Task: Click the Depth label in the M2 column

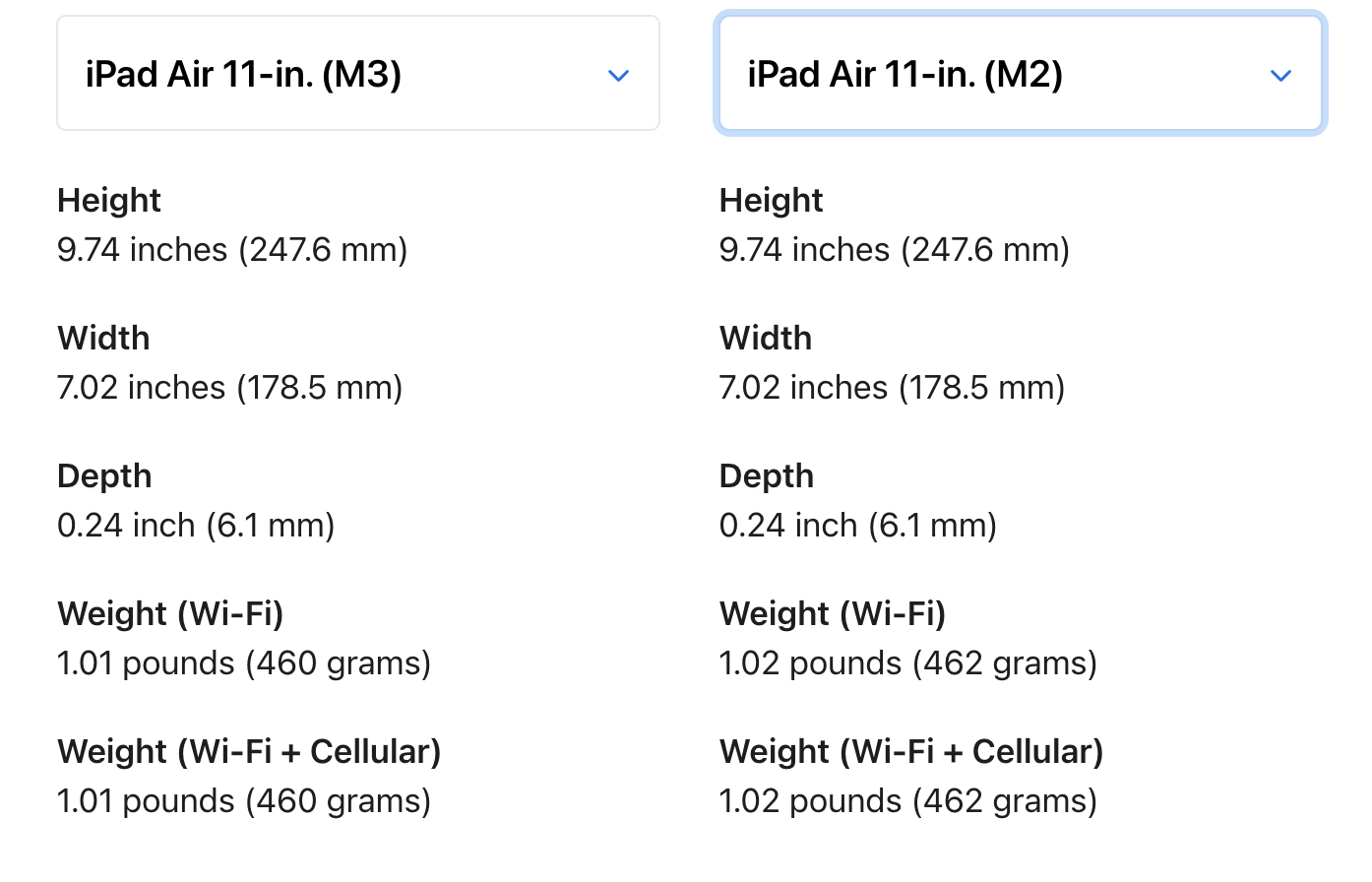Action: (x=767, y=476)
